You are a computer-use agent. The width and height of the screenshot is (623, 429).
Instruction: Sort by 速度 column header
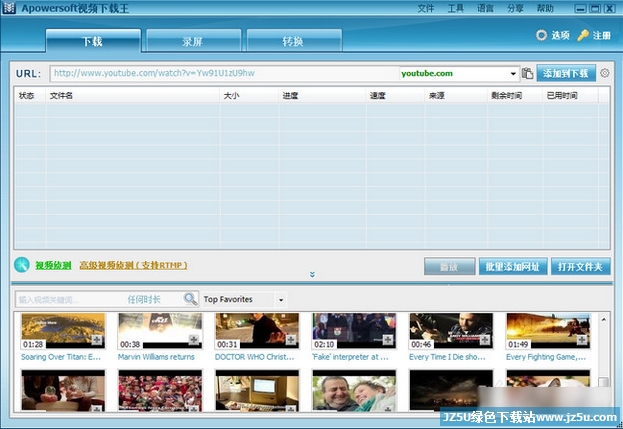click(x=395, y=96)
